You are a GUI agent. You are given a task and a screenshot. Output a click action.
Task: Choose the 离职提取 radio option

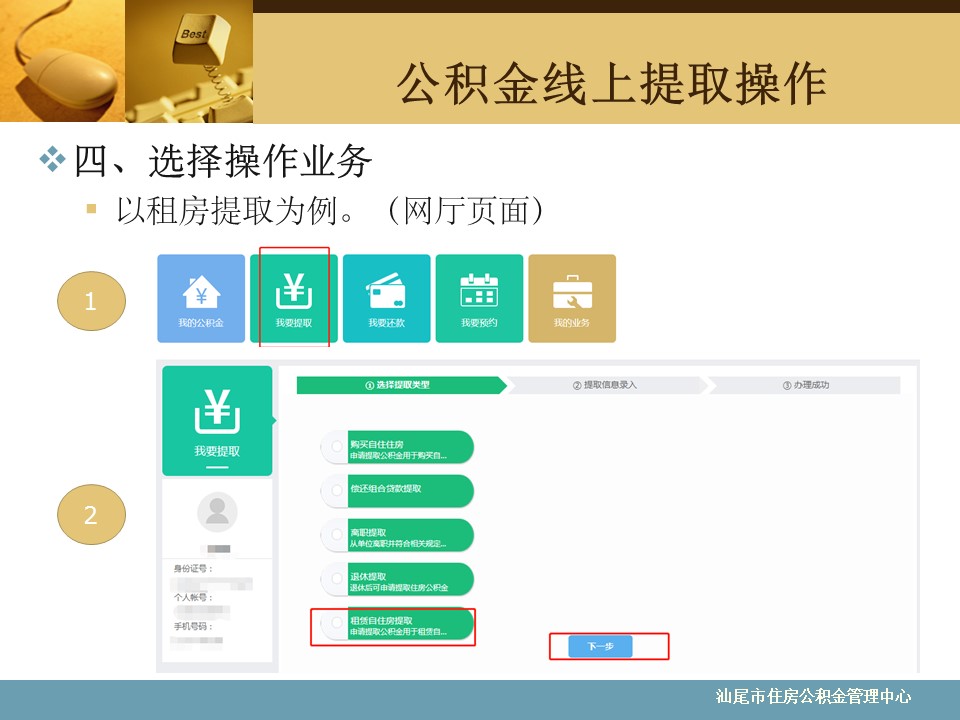point(336,535)
